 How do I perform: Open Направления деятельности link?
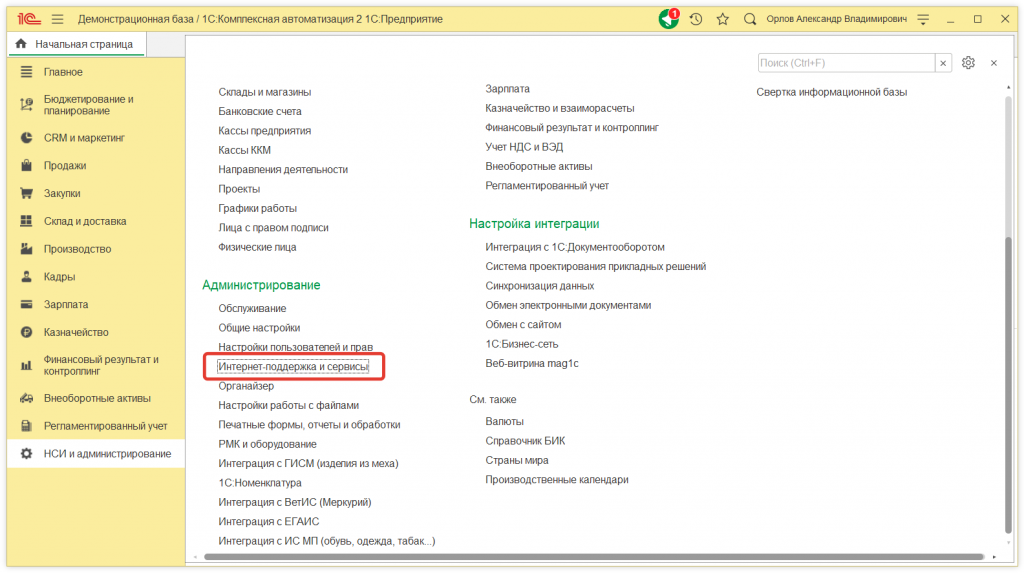tap(283, 170)
